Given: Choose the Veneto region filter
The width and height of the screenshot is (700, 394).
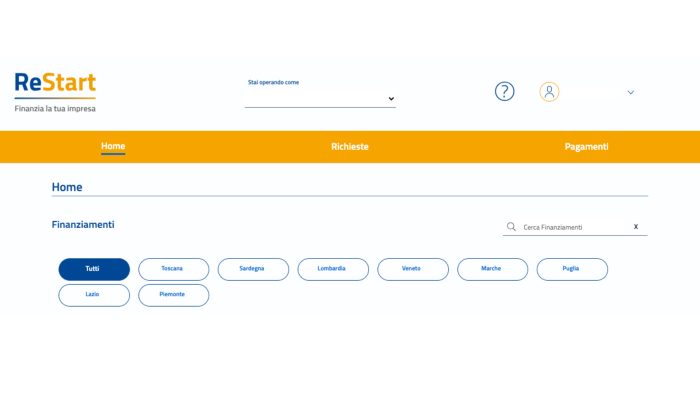Looking at the screenshot, I should pos(413,269).
